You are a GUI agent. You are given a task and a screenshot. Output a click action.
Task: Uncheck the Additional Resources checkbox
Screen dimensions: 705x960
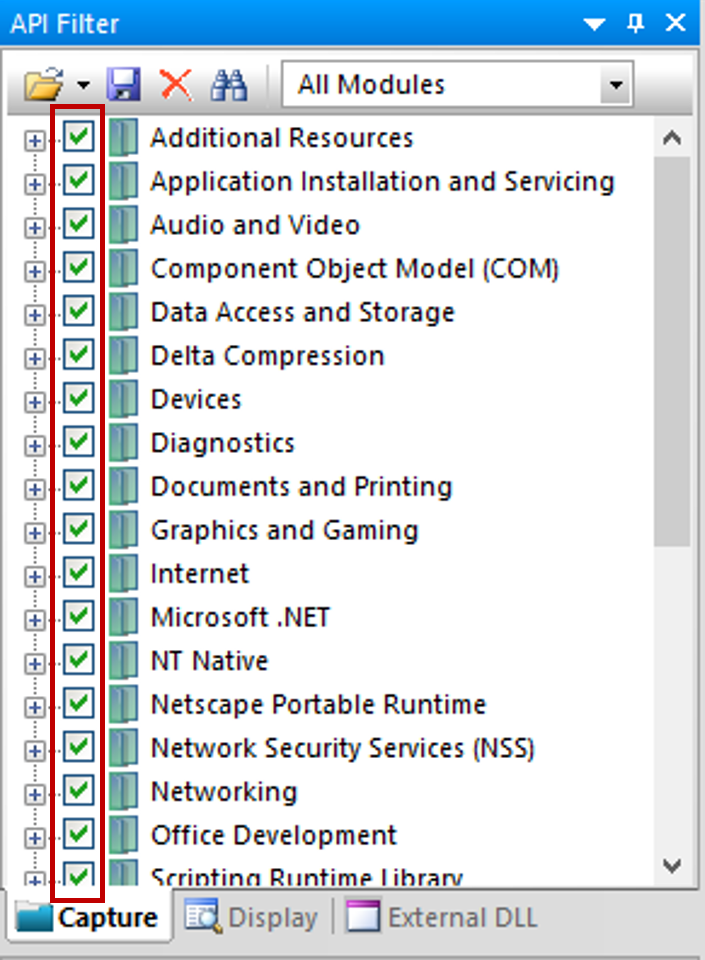tap(79, 138)
